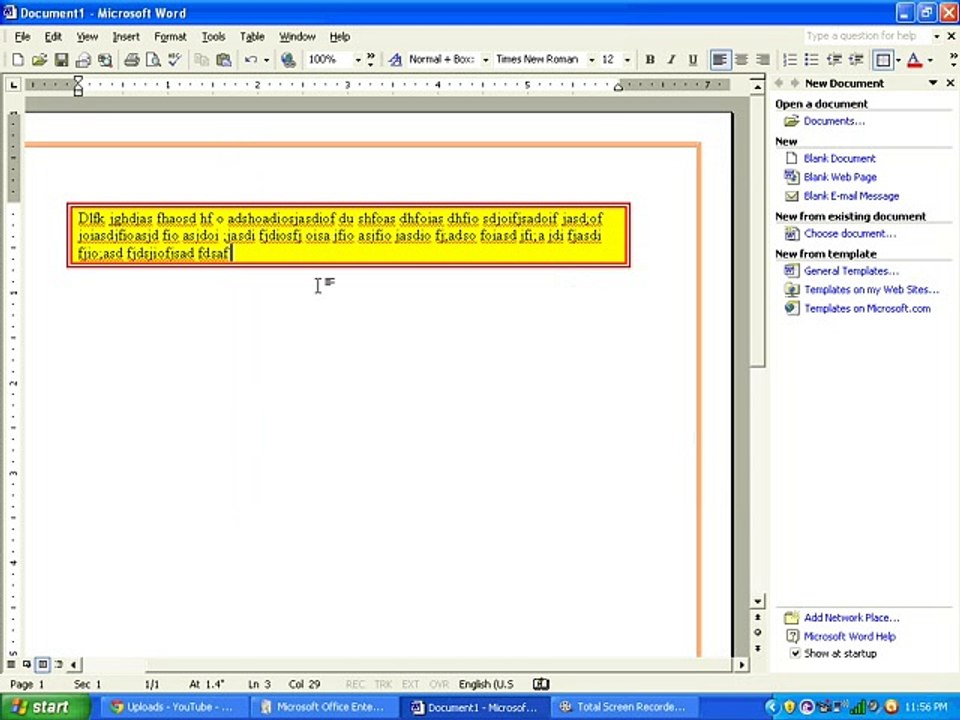This screenshot has width=960, height=720.
Task: Click the Blank Web Page link
Action: pyautogui.click(x=840, y=177)
